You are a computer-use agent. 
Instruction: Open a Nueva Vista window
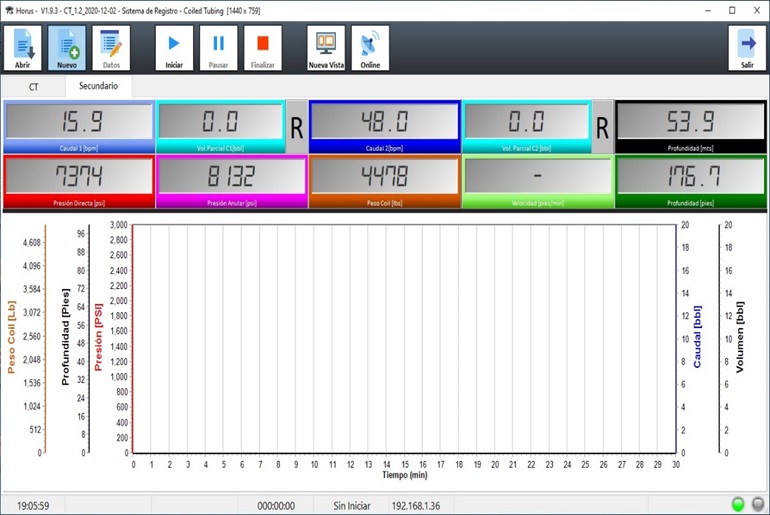[326, 47]
